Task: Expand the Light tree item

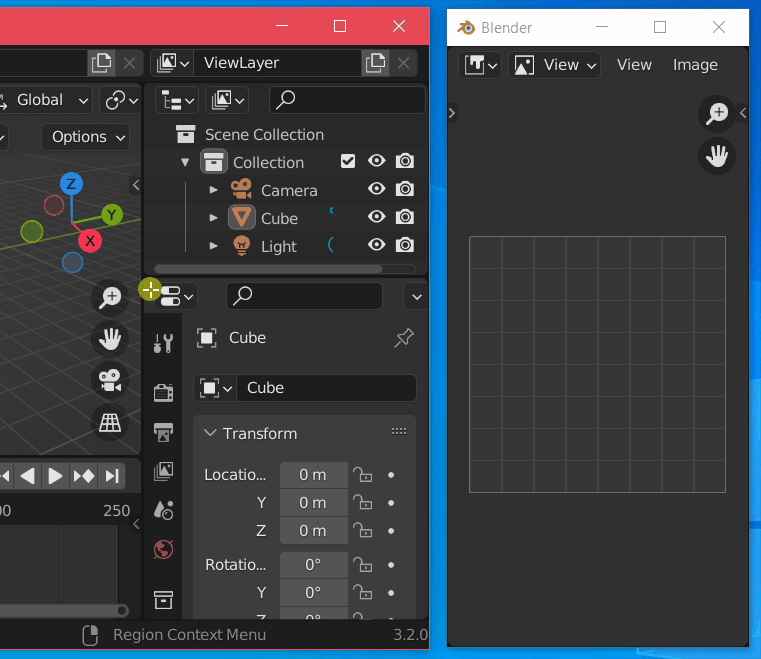Action: click(213, 246)
